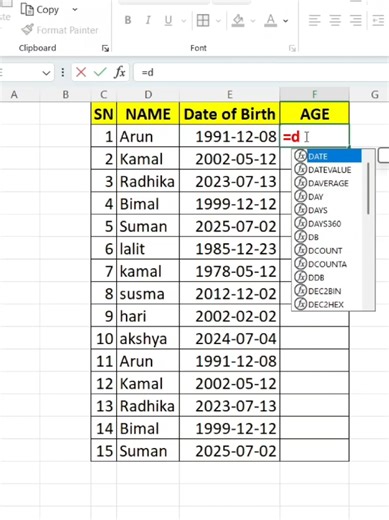Select the AGE header cell
The height and width of the screenshot is (520, 389).
315,114
